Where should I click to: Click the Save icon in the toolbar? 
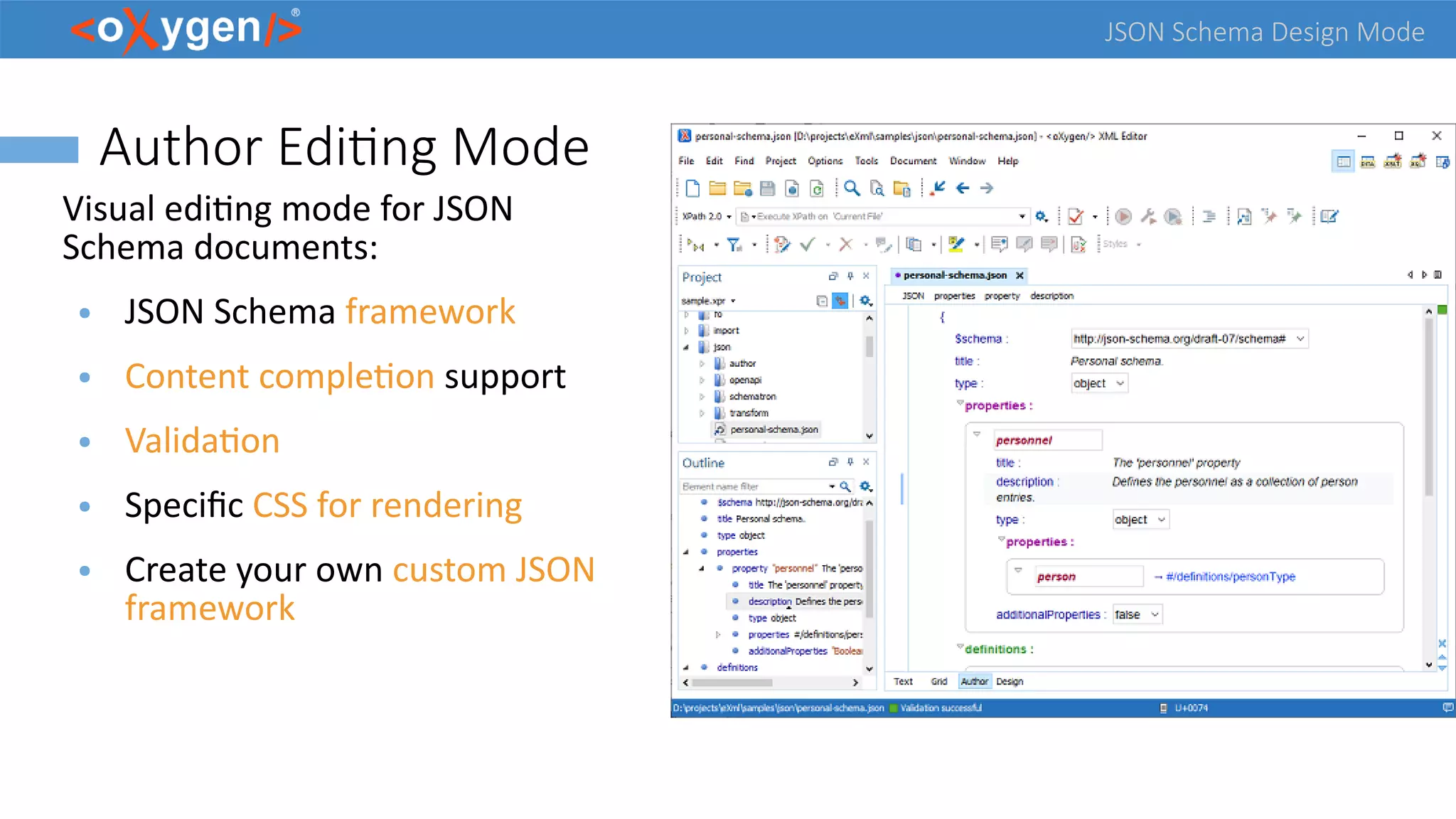767,188
